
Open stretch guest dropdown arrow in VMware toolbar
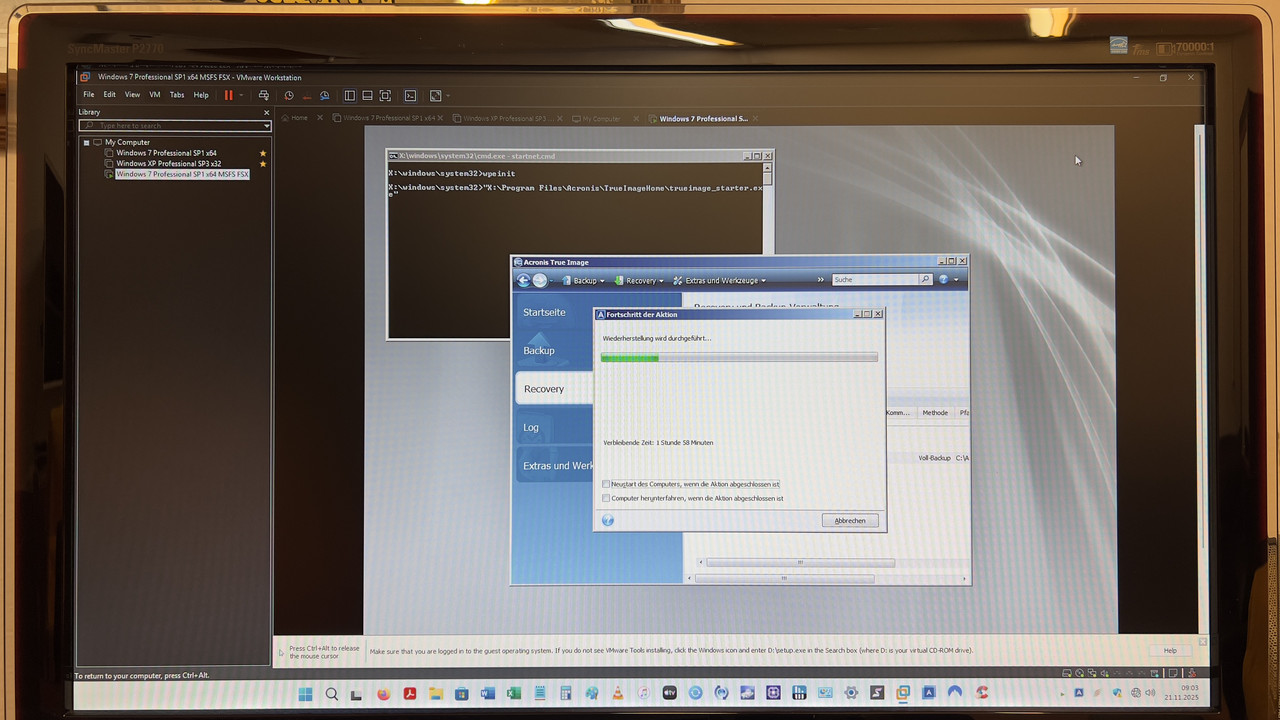pos(447,95)
